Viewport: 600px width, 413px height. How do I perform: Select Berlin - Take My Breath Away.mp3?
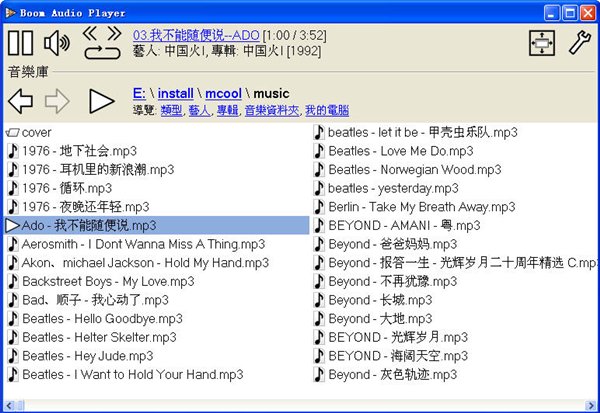click(414, 207)
